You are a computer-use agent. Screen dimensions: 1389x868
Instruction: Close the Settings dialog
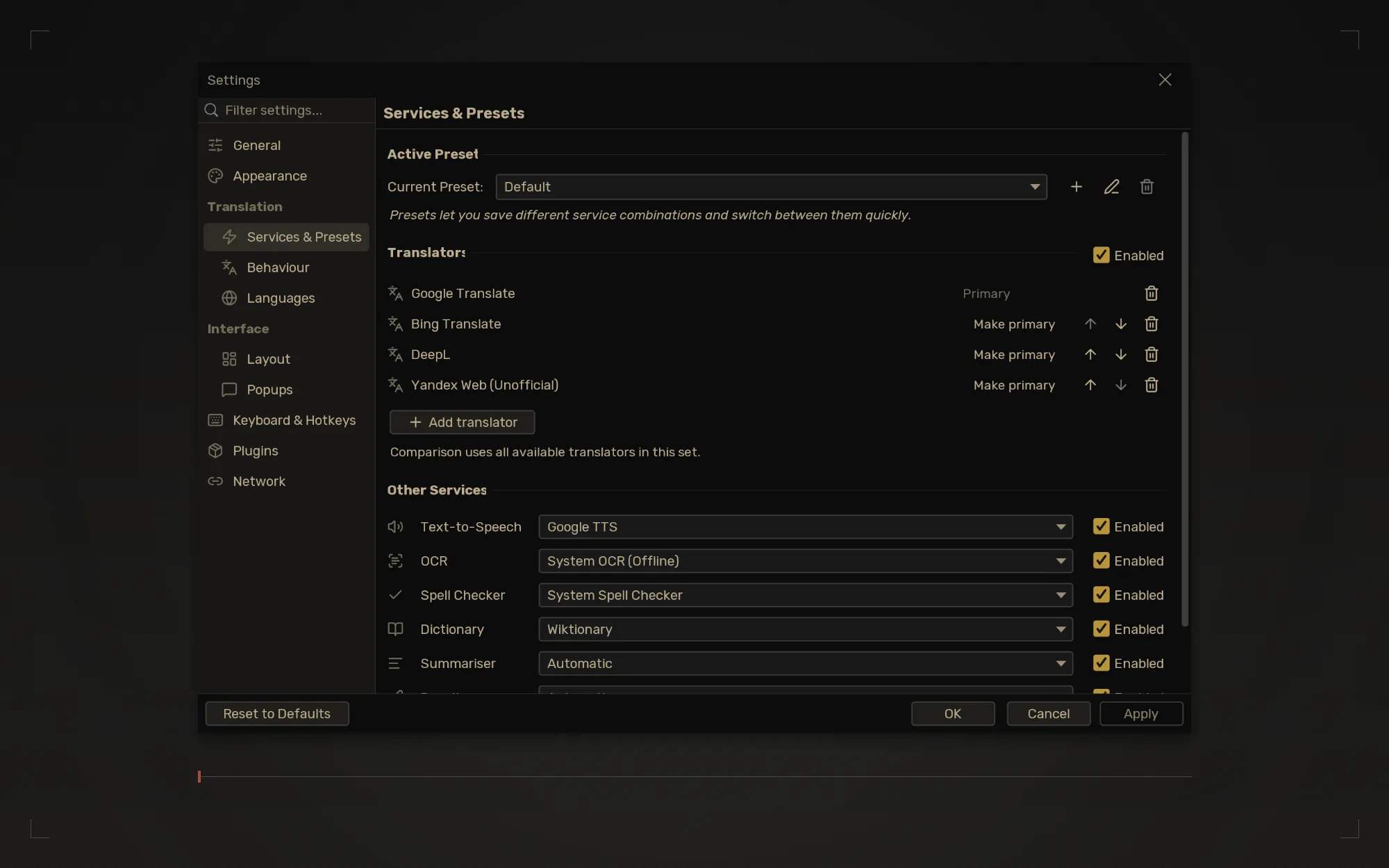coord(1165,80)
